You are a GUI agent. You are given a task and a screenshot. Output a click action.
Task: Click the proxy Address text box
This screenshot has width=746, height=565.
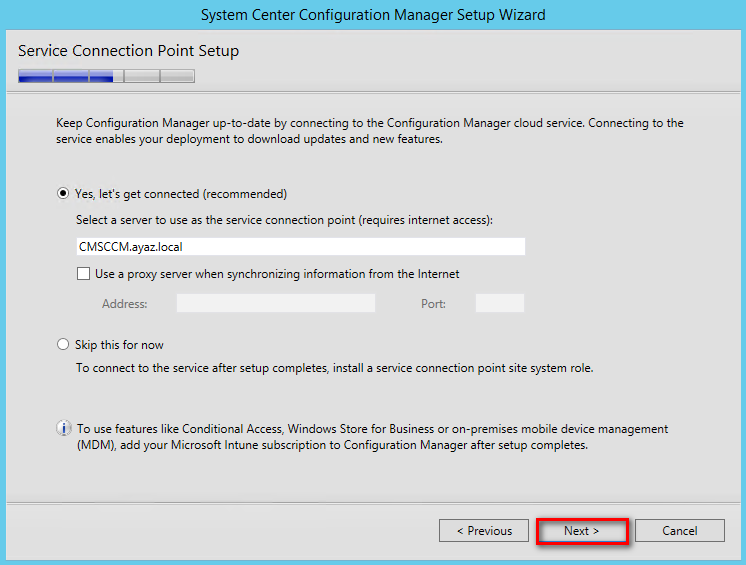[276, 303]
